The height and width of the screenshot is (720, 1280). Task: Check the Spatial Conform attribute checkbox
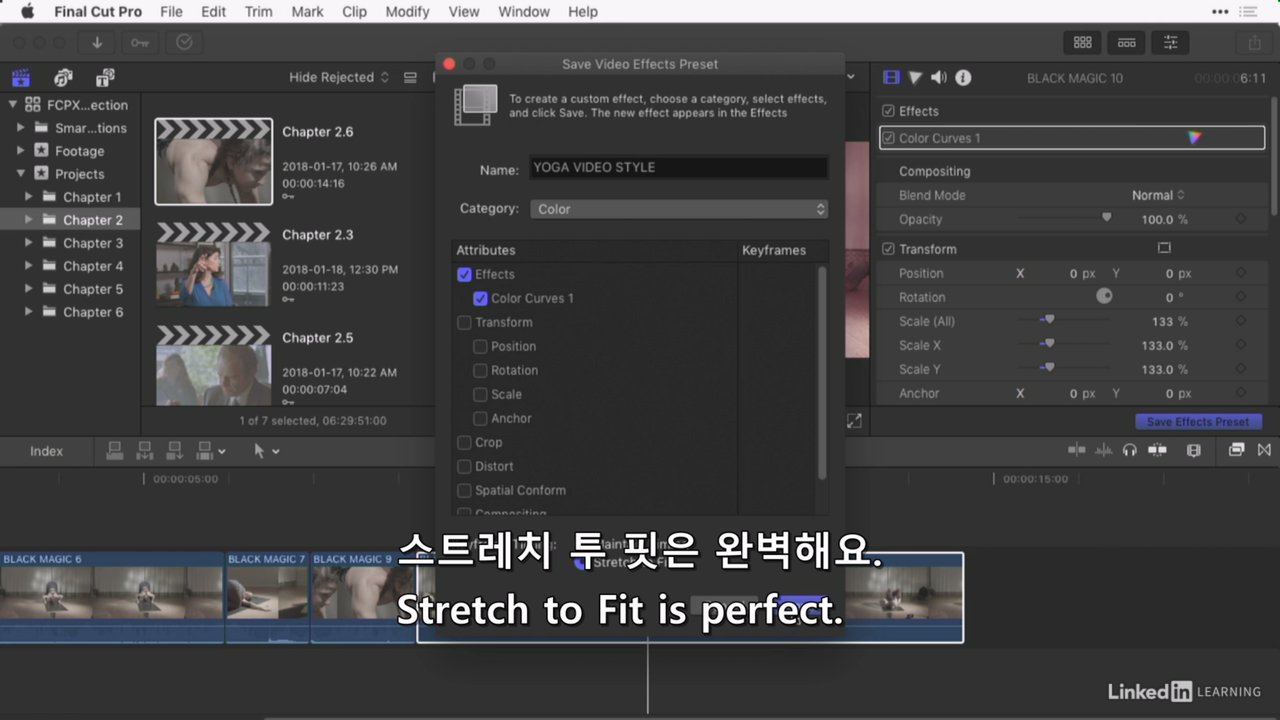pyautogui.click(x=464, y=490)
